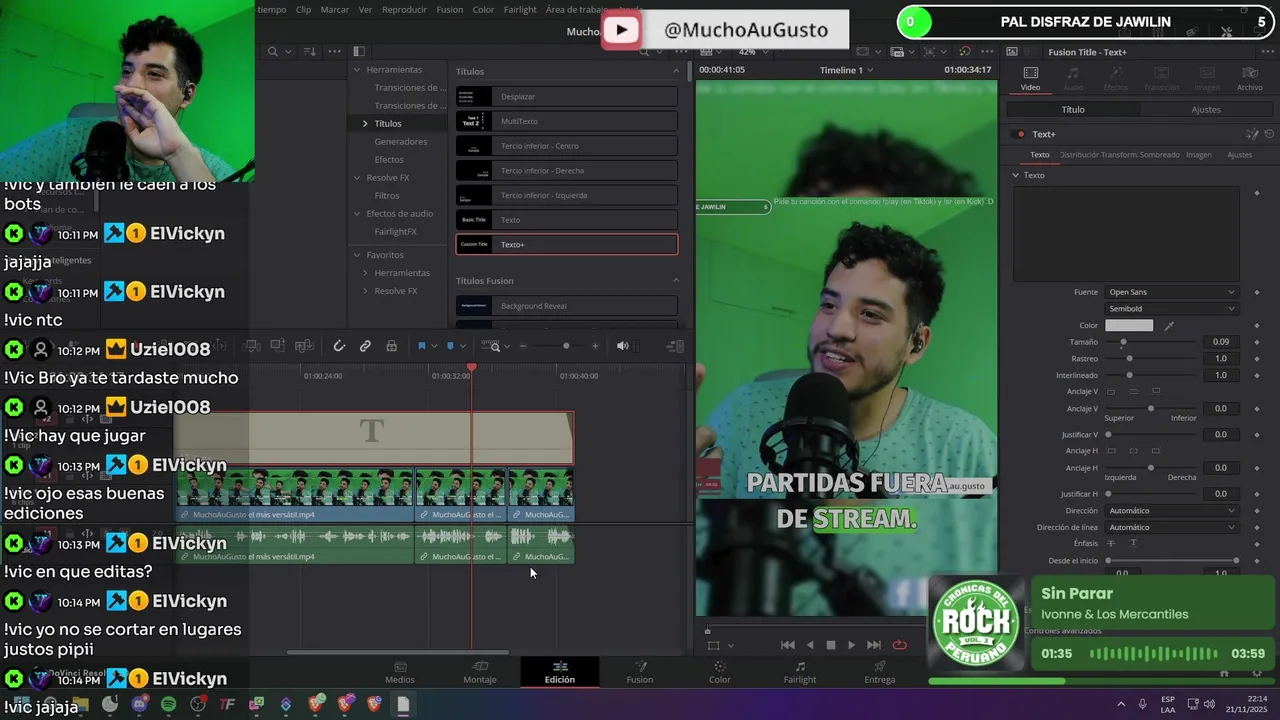Click the Tamaño value field 0.09
This screenshot has height=720, width=1280.
(x=1221, y=342)
